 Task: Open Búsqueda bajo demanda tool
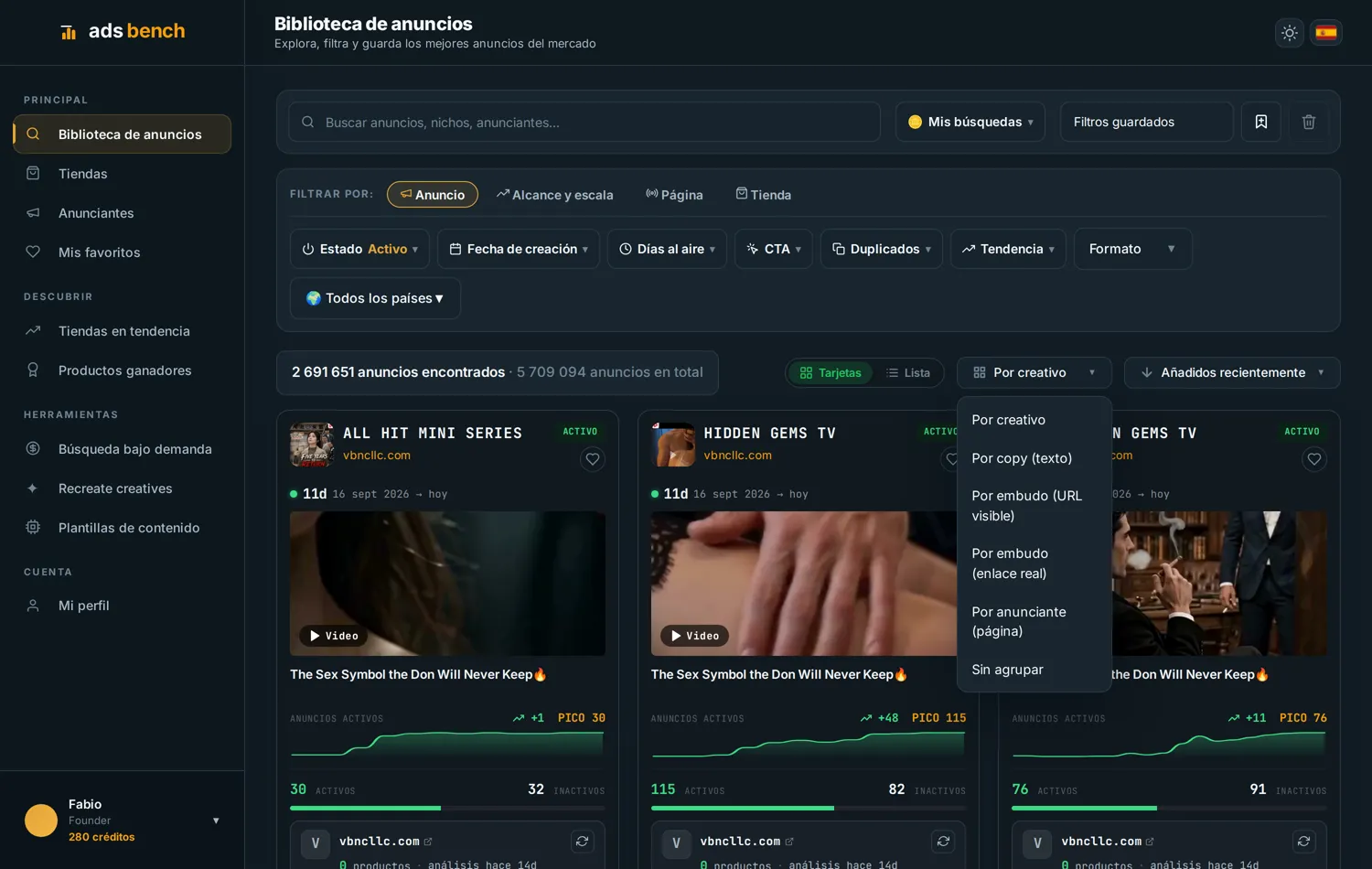click(x=122, y=449)
